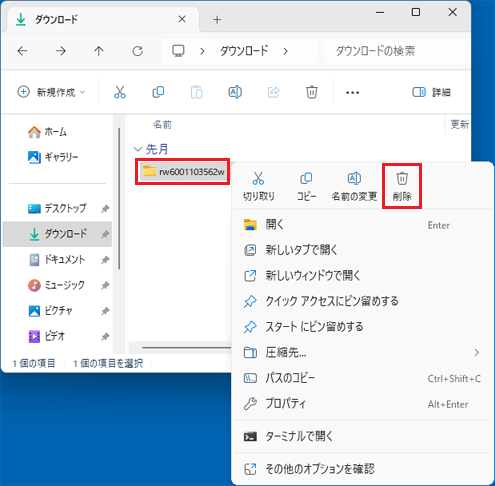The image size is (495, 486).
Task: Click the pin icon beside ピクチャ
Action: tap(105, 311)
